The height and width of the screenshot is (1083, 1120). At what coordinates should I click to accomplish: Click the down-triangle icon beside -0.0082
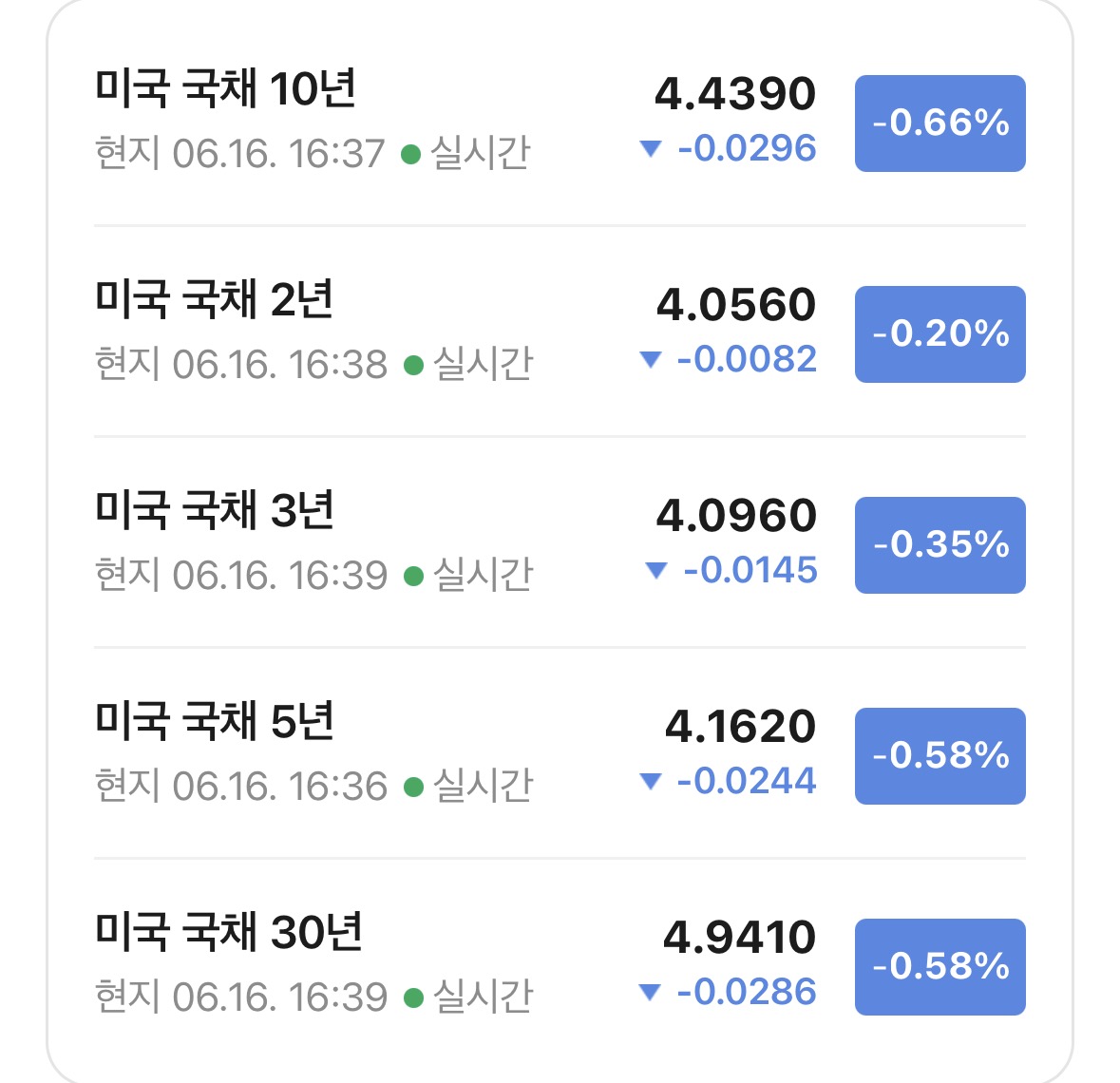[650, 359]
